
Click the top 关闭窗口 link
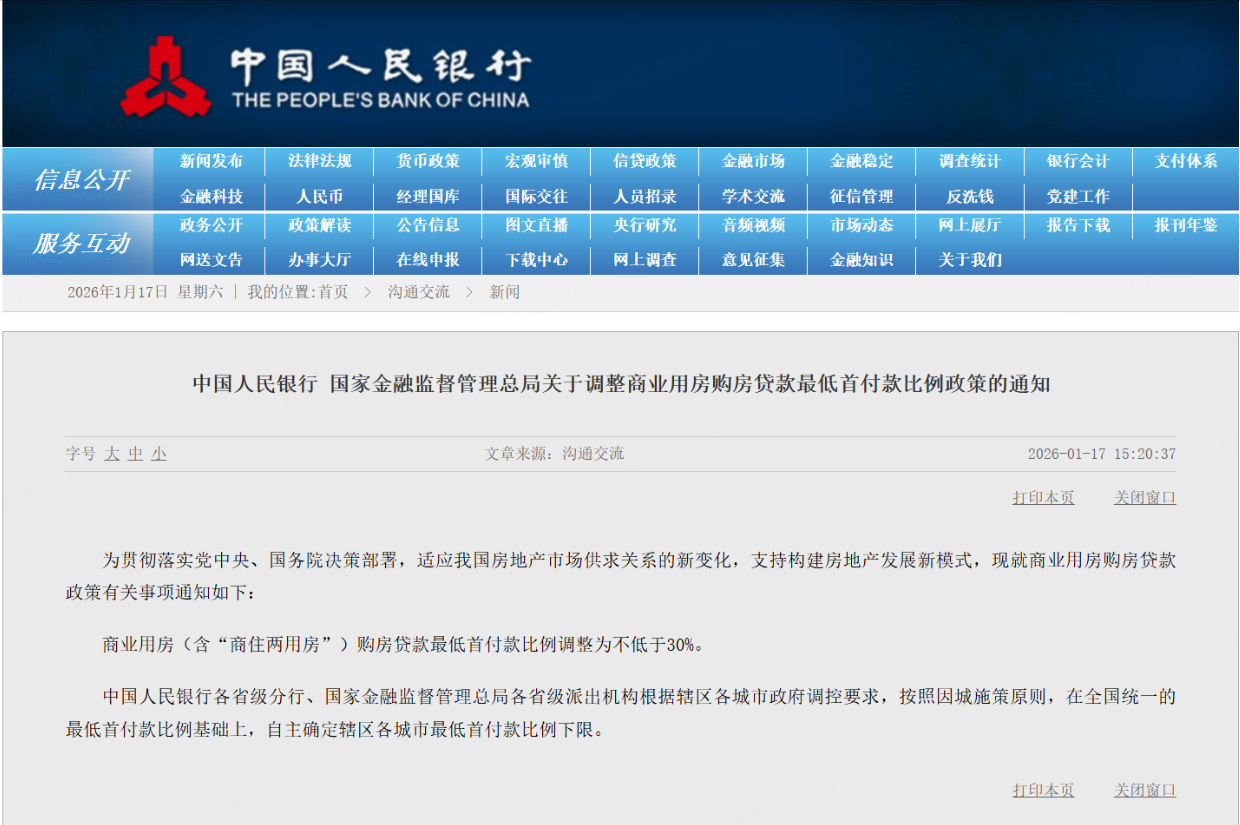(1145, 498)
